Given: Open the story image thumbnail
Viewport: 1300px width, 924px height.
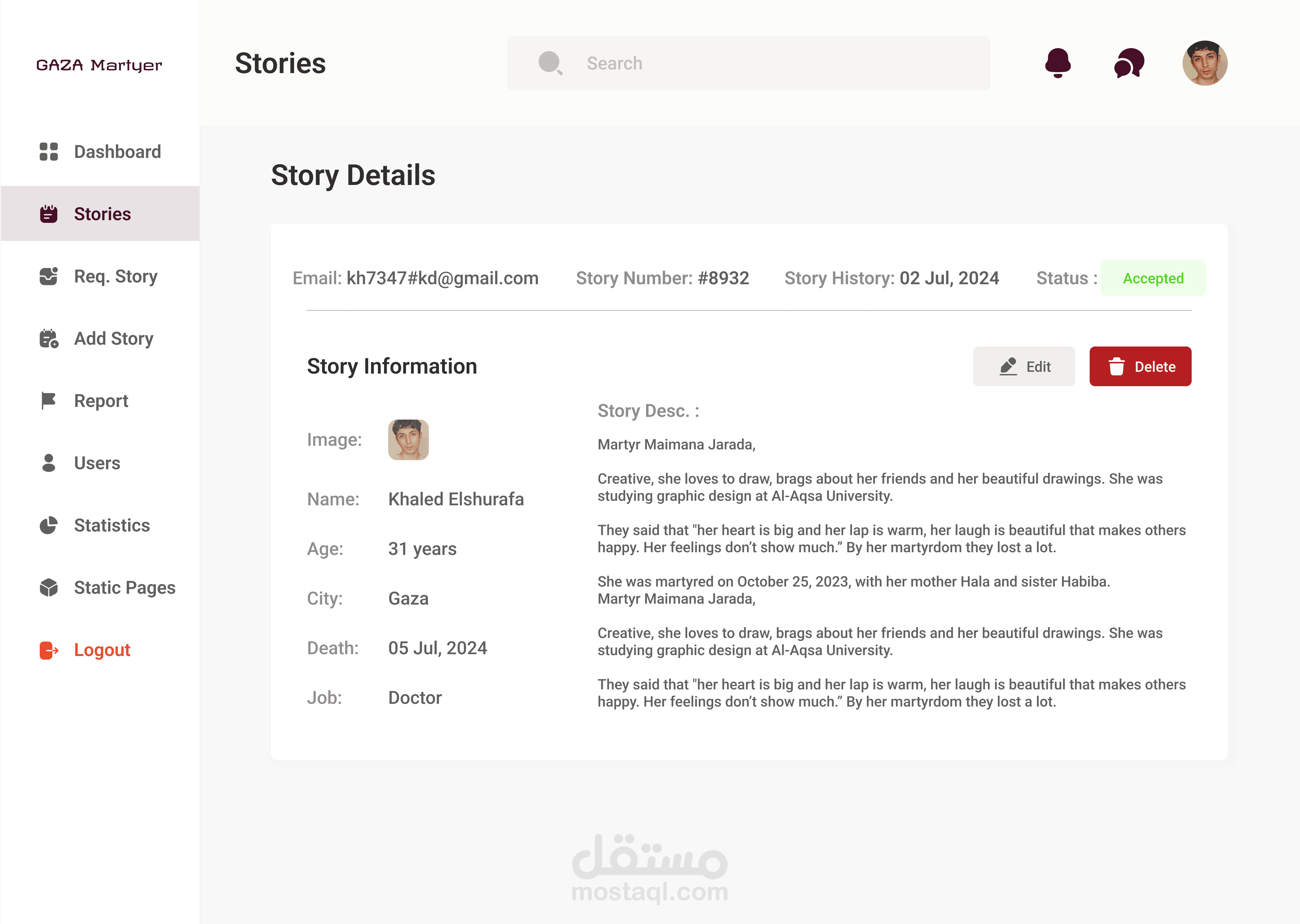Looking at the screenshot, I should tap(408, 440).
